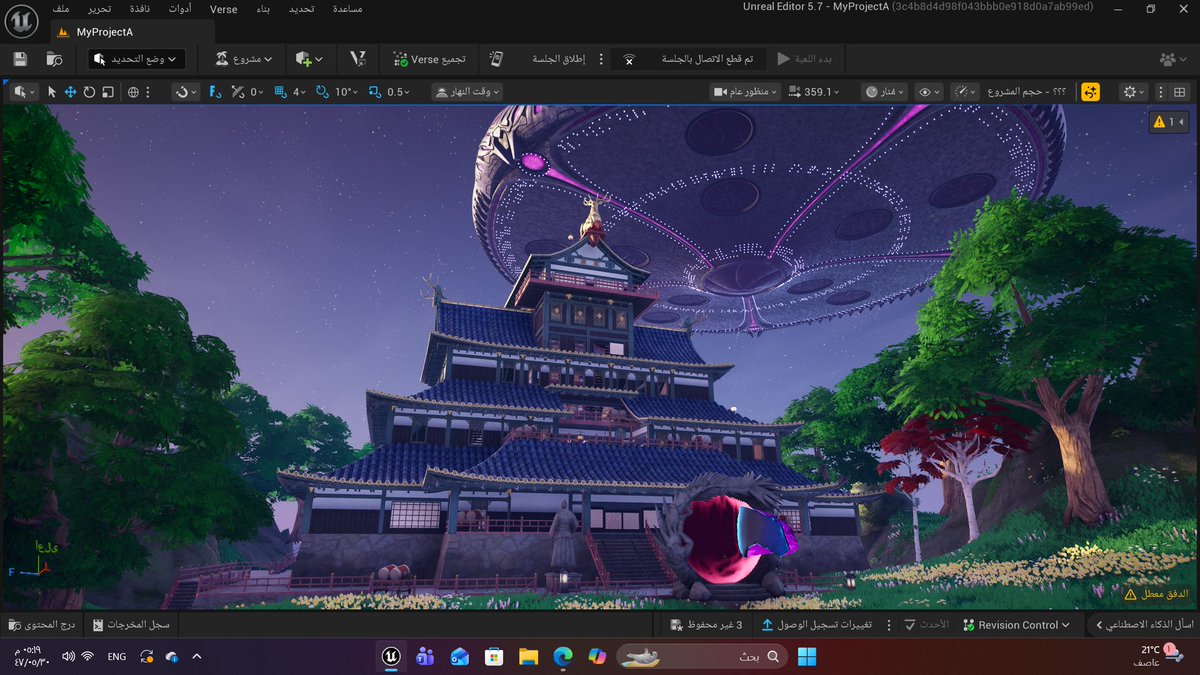Open the تحديد select menu
Viewport: 1200px width, 675px height.
pyautogui.click(x=300, y=9)
